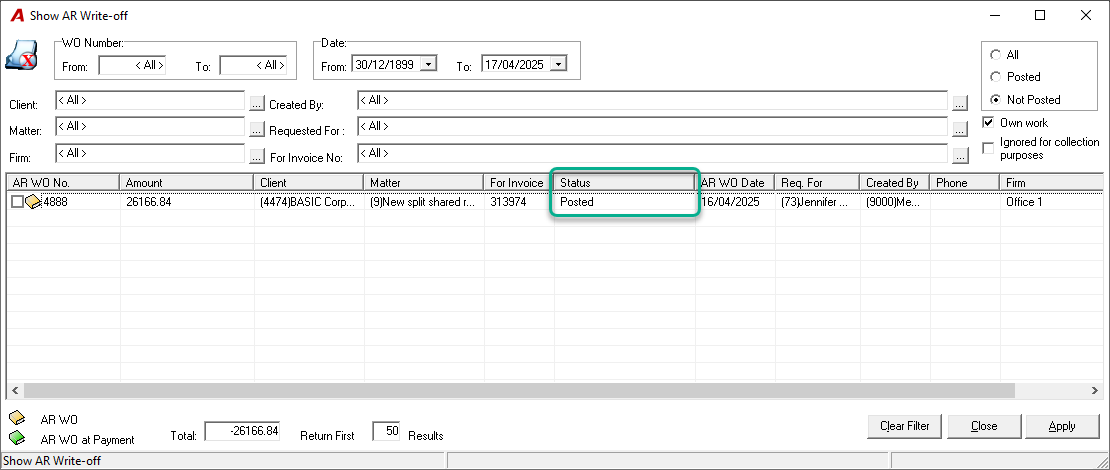Sort by Phone column header
The image size is (1110, 470).
click(964, 183)
